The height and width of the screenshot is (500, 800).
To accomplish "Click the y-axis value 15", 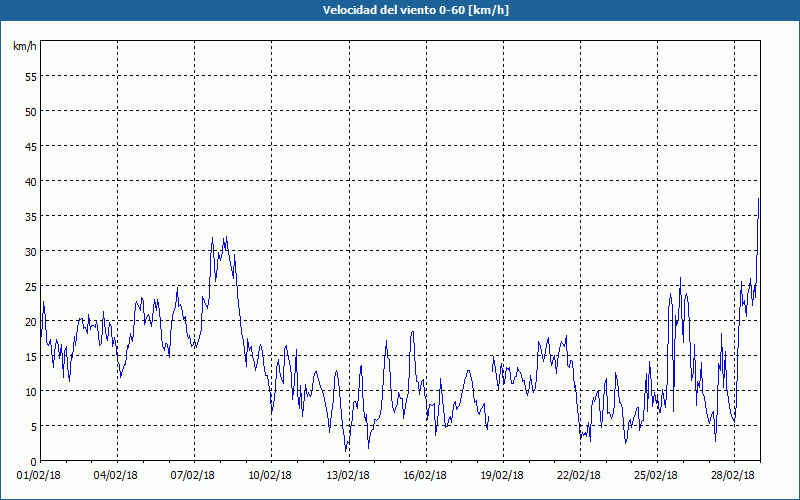I will click(31, 357).
